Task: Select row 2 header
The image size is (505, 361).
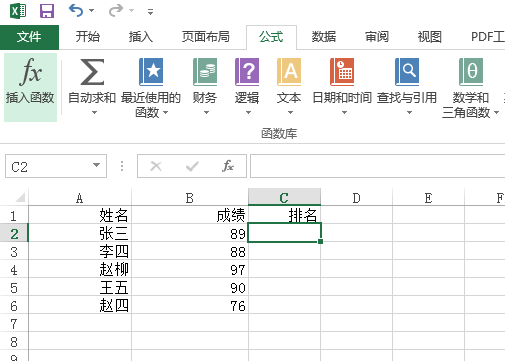Action: 14,234
